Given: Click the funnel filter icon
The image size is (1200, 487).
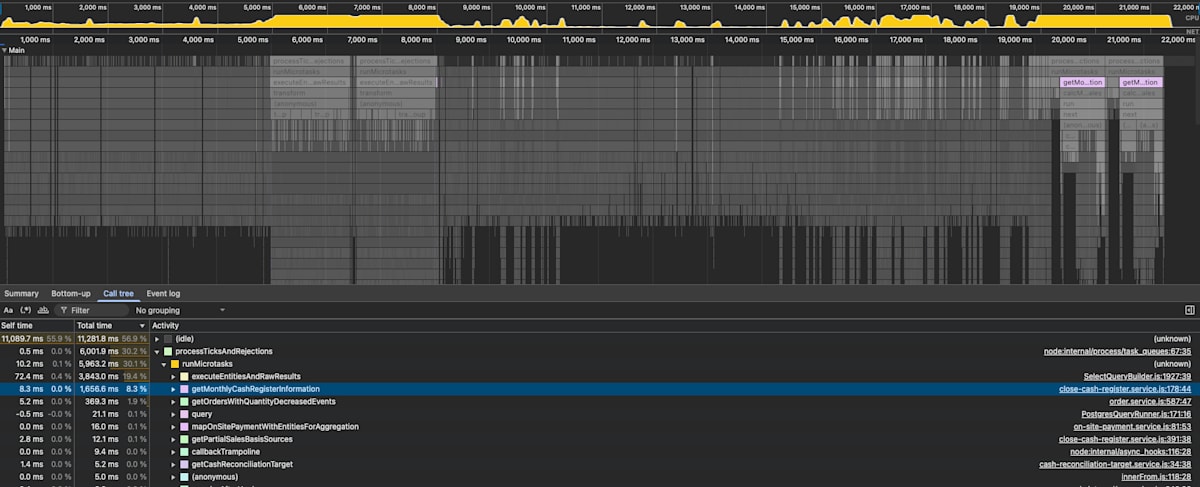Looking at the screenshot, I should tap(63, 311).
